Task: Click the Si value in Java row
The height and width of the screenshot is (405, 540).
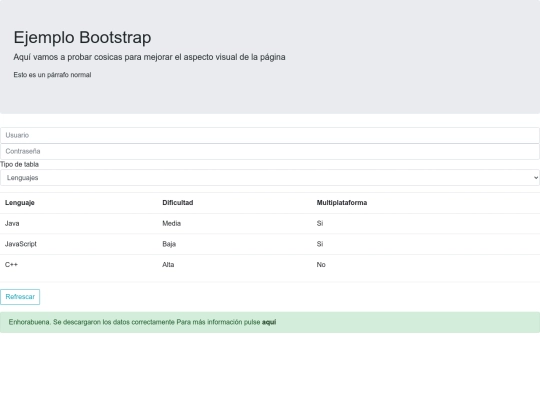Action: [x=320, y=224]
